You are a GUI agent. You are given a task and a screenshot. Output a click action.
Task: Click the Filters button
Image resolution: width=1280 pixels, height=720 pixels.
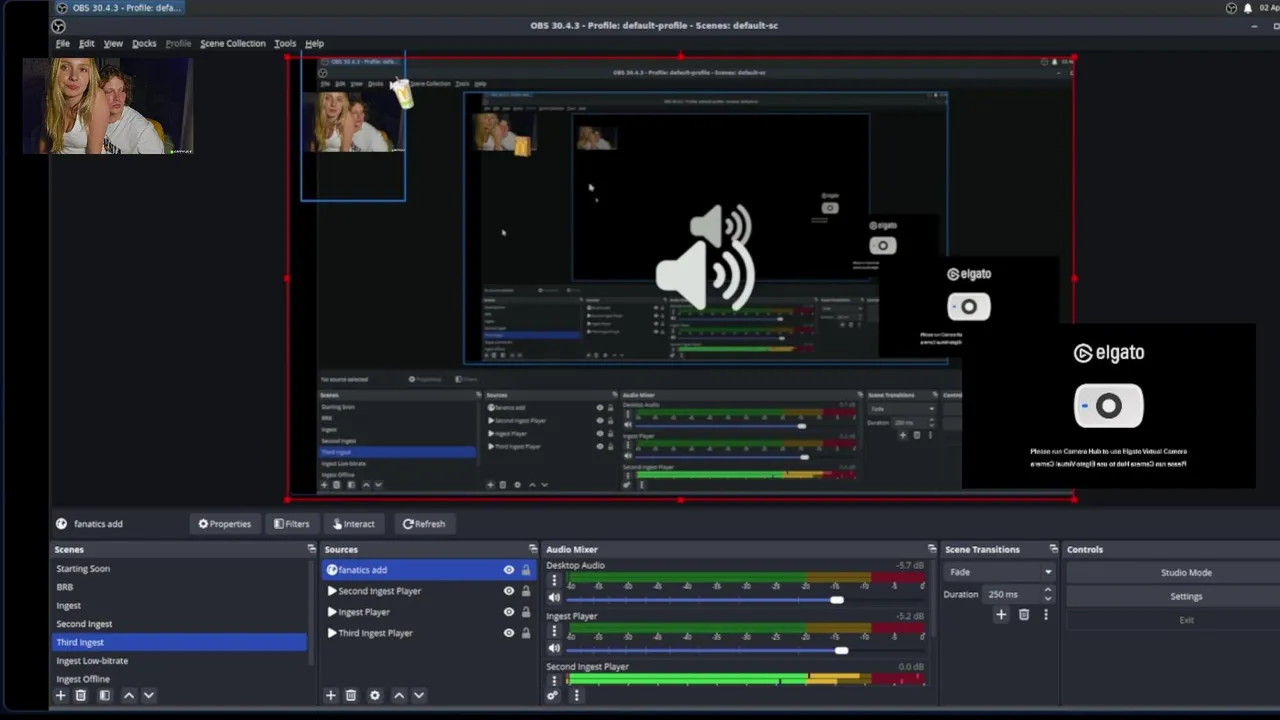(291, 524)
